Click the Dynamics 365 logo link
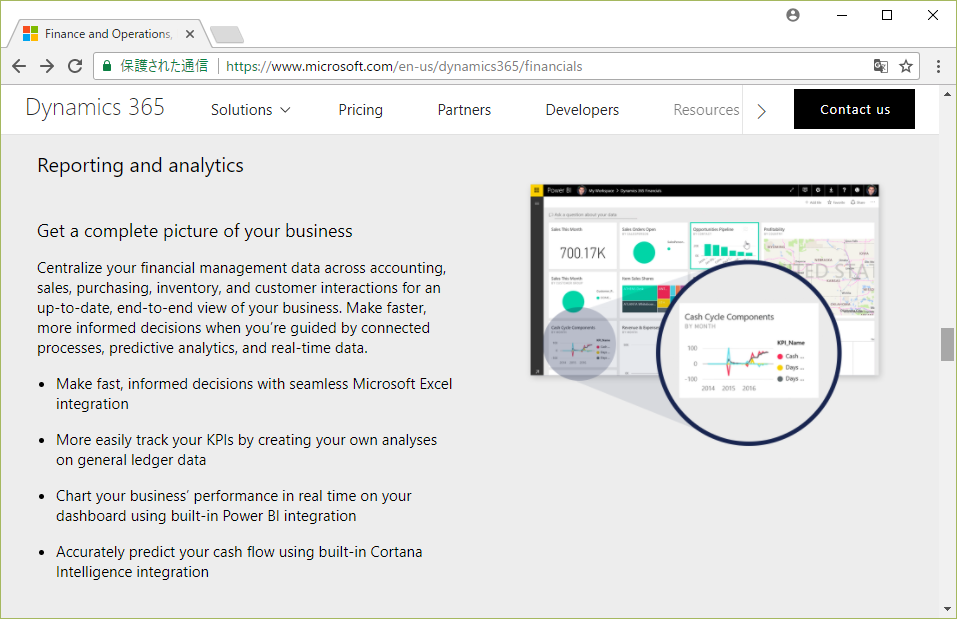957x619 pixels. pyautogui.click(x=95, y=108)
